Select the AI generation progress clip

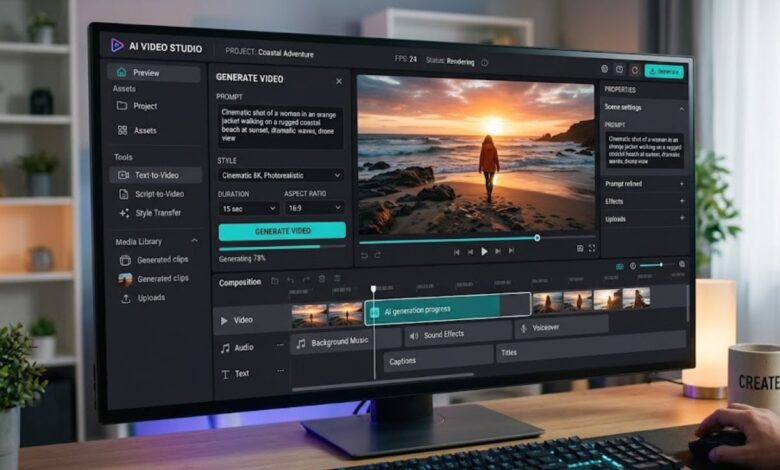[x=448, y=309]
